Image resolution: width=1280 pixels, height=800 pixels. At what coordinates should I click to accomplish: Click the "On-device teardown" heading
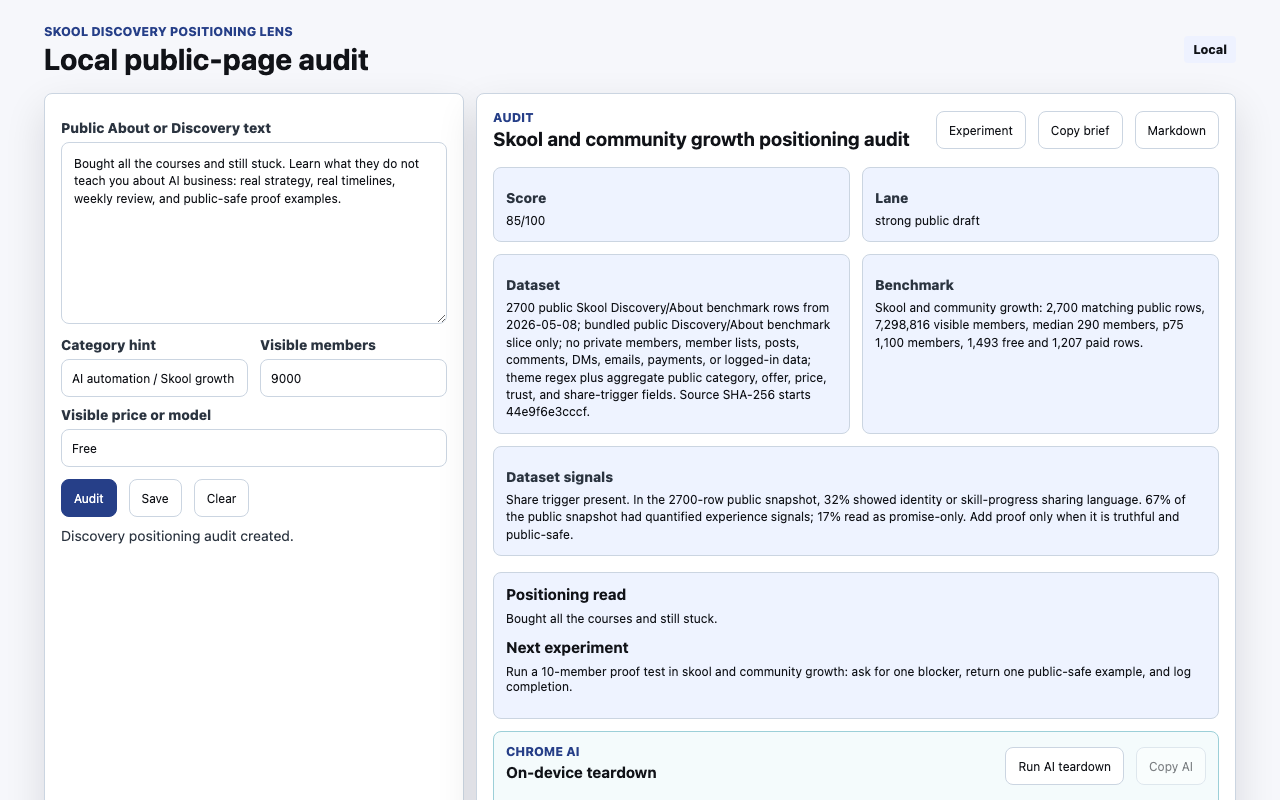[581, 773]
